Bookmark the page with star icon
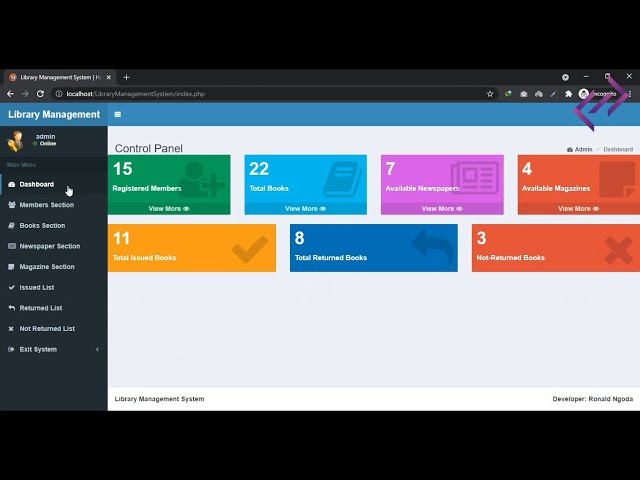640x480 pixels. (490, 94)
